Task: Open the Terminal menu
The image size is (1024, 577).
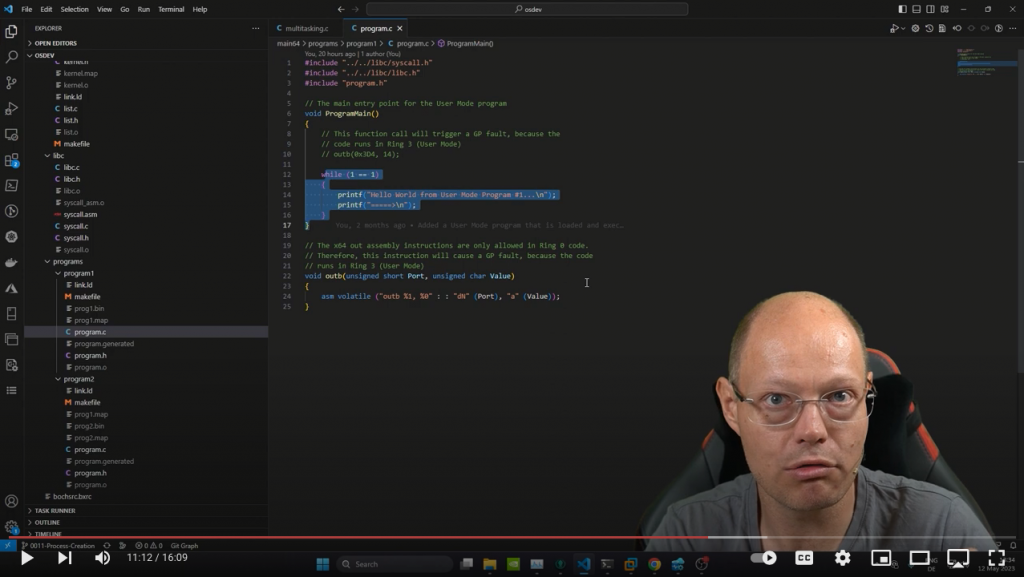Action: (x=171, y=9)
